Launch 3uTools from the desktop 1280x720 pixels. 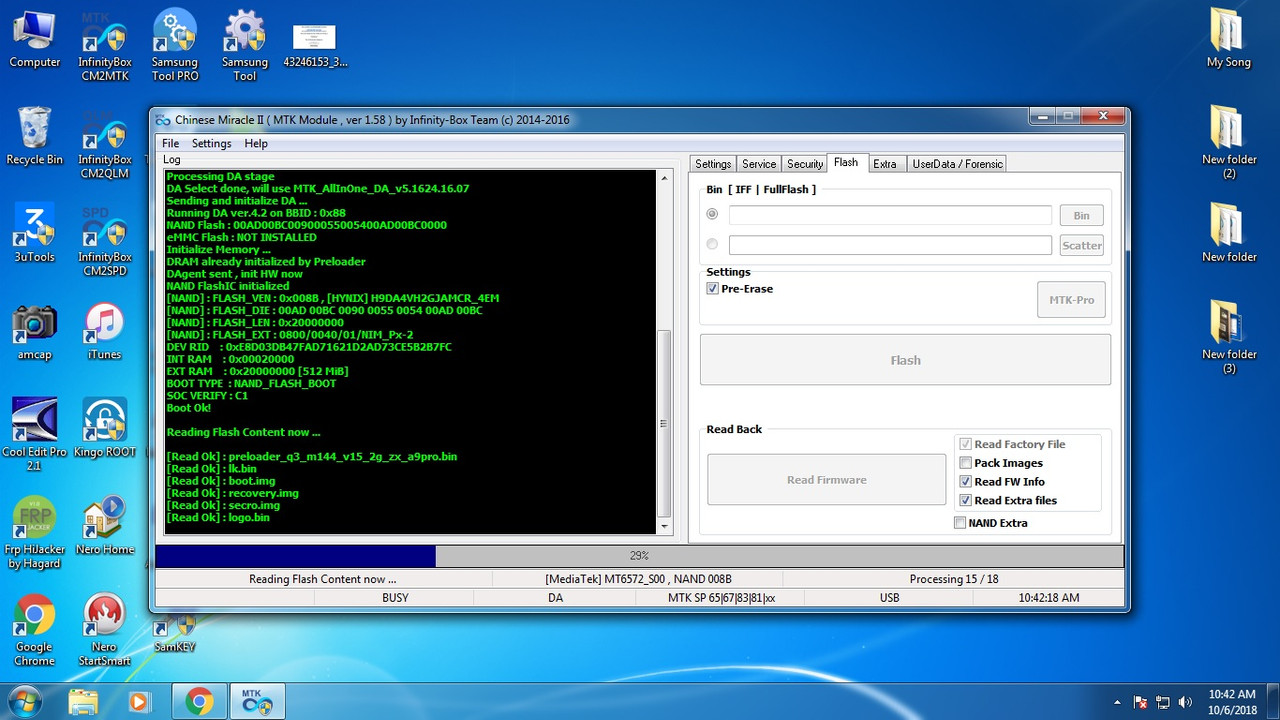coord(35,233)
